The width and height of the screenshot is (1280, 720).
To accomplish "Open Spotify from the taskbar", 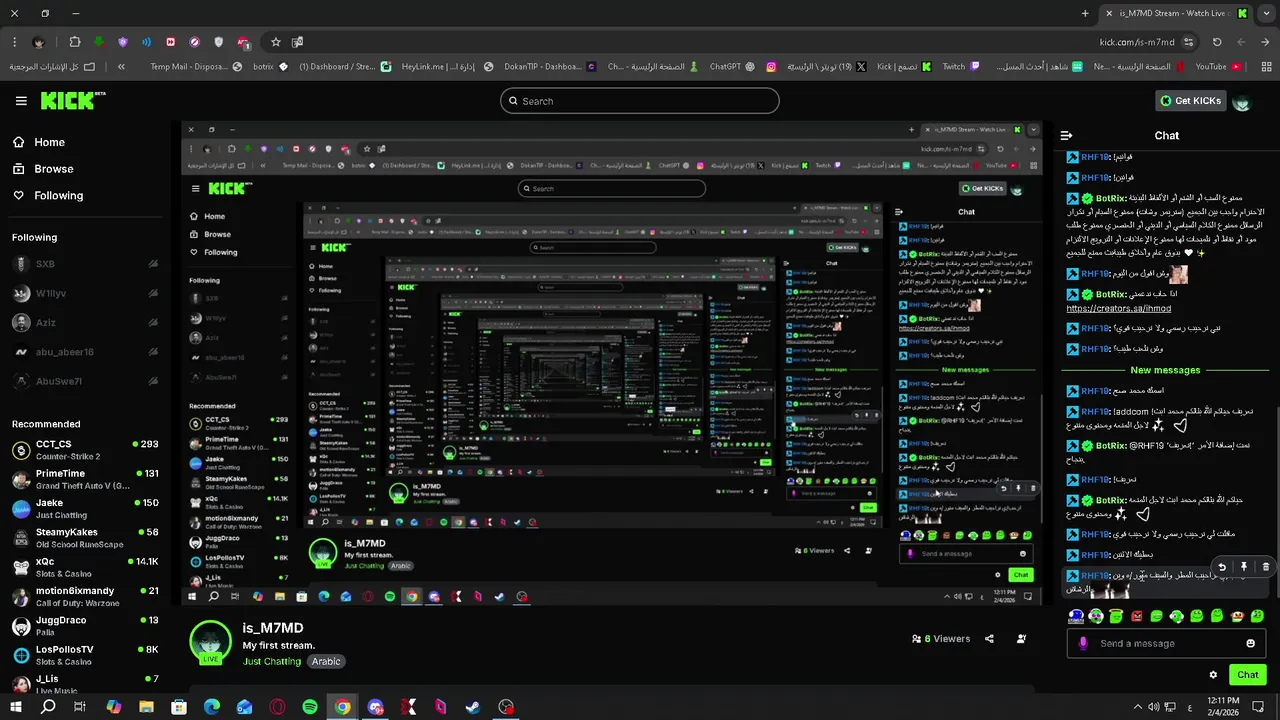I will [x=310, y=707].
